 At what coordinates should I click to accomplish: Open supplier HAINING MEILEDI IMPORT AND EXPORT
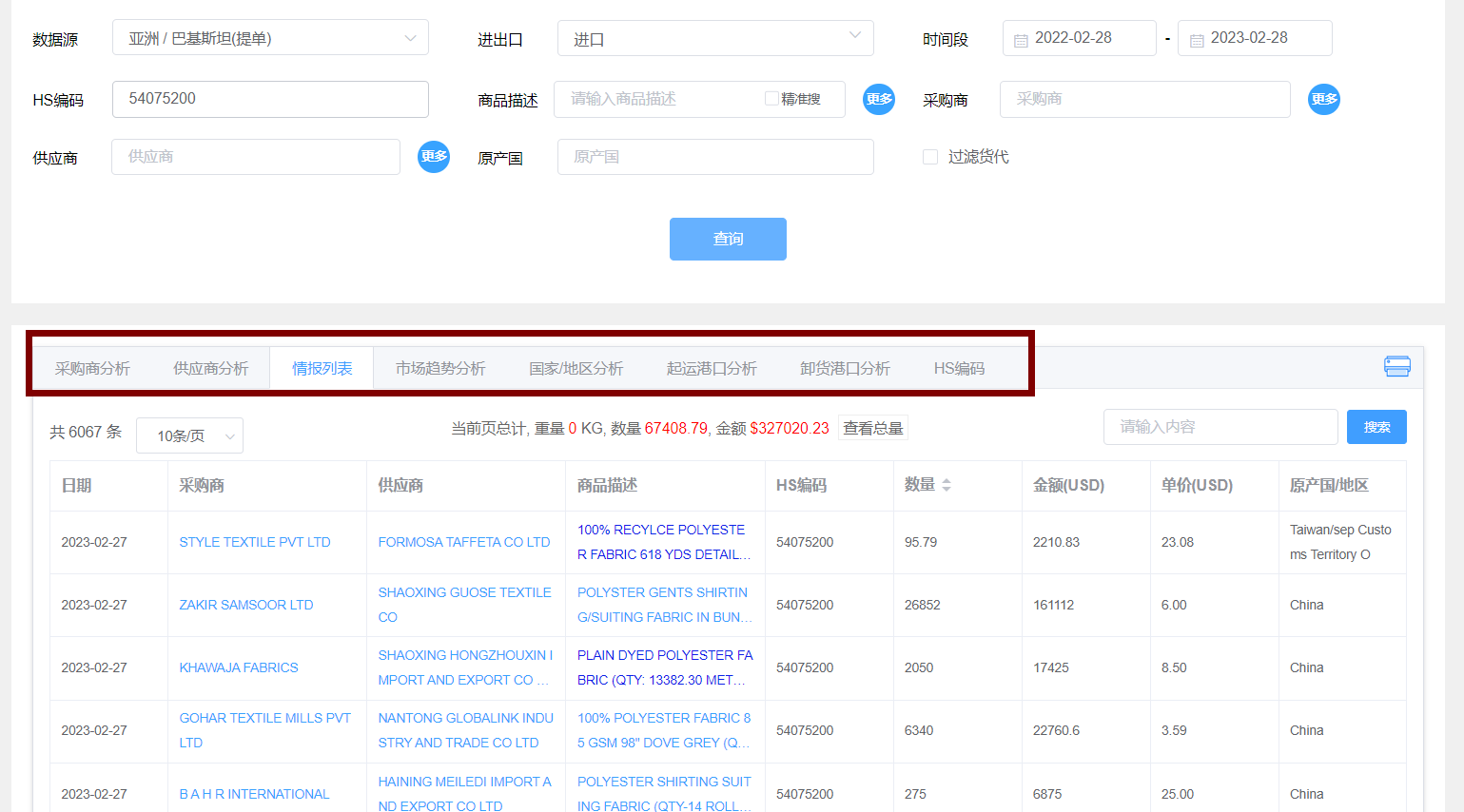pyautogui.click(x=465, y=793)
